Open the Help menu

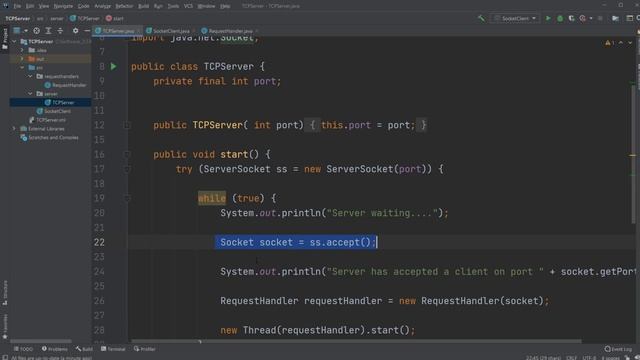[x=225, y=6]
